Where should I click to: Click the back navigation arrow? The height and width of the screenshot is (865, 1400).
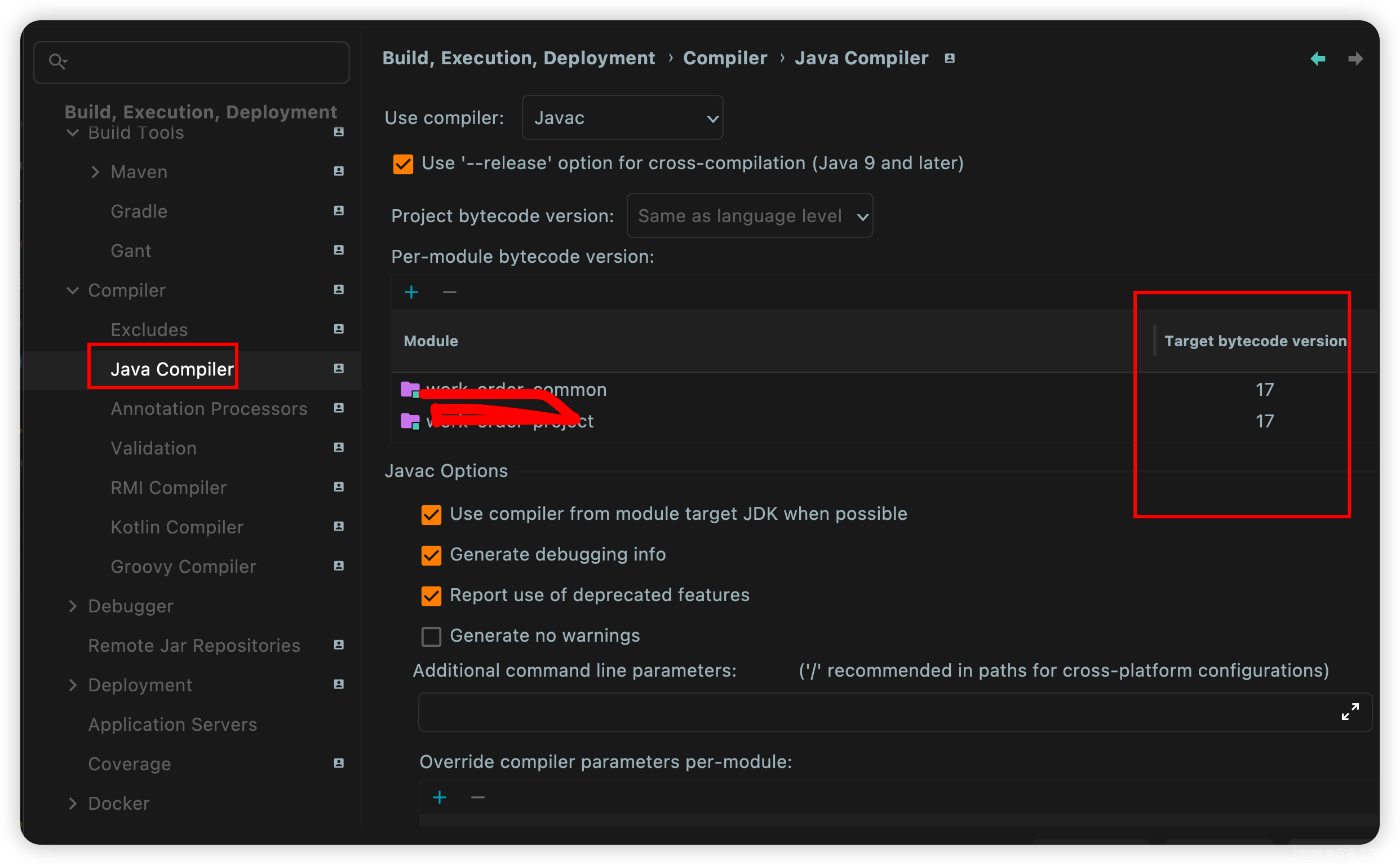click(1318, 58)
